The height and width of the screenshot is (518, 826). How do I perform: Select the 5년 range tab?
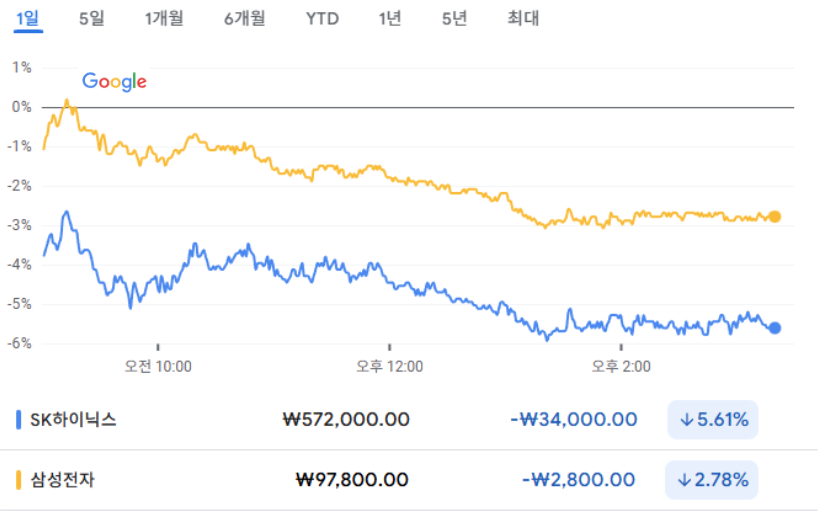(454, 18)
